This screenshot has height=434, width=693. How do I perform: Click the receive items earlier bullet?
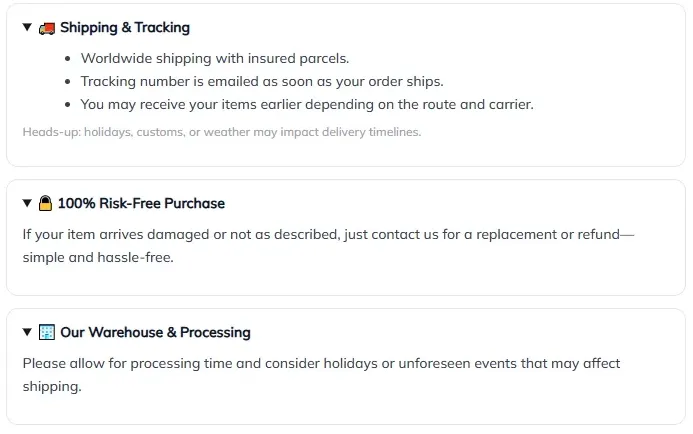pyautogui.click(x=306, y=104)
